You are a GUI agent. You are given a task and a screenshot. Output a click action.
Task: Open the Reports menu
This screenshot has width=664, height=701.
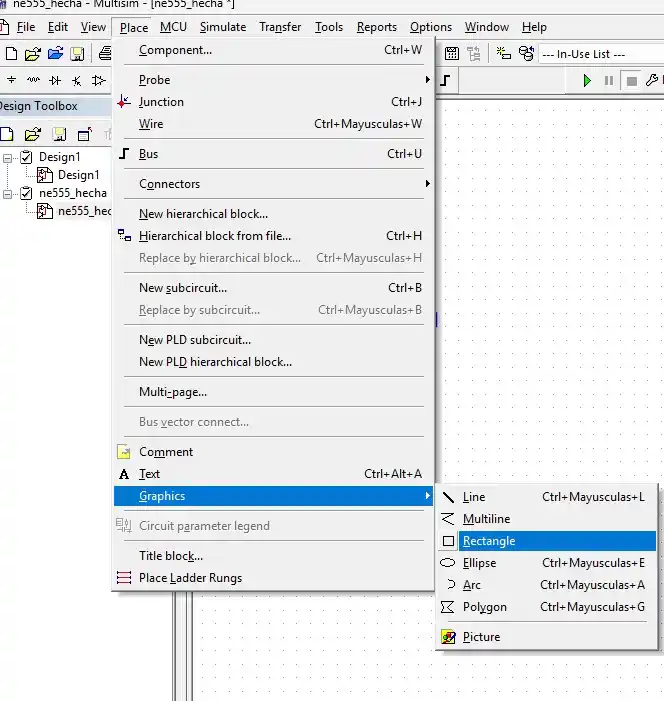pyautogui.click(x=376, y=27)
